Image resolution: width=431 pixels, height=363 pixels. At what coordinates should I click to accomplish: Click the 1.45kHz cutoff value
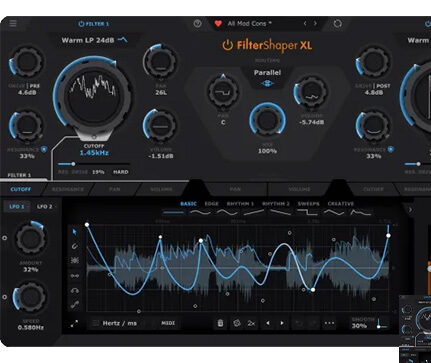pyautogui.click(x=94, y=153)
